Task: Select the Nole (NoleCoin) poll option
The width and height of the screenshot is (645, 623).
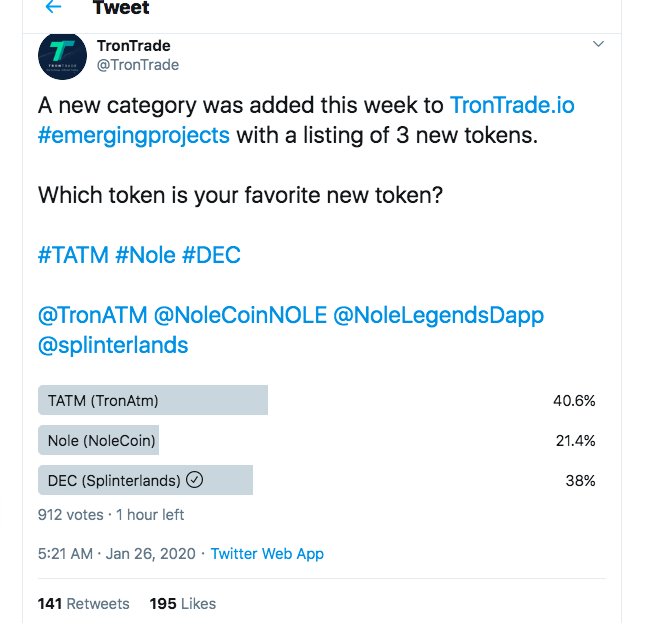Action: (98, 440)
